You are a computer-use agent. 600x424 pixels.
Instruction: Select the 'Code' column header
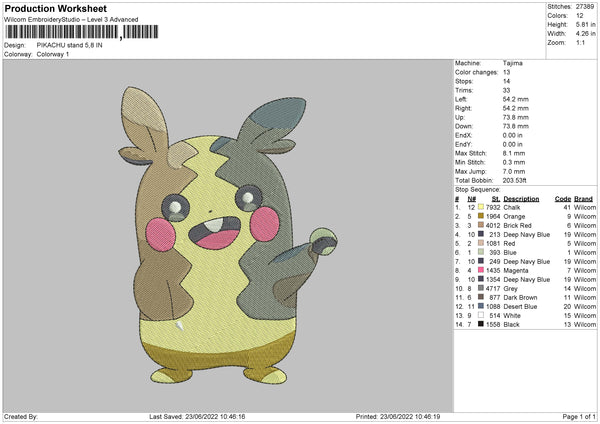click(x=562, y=199)
